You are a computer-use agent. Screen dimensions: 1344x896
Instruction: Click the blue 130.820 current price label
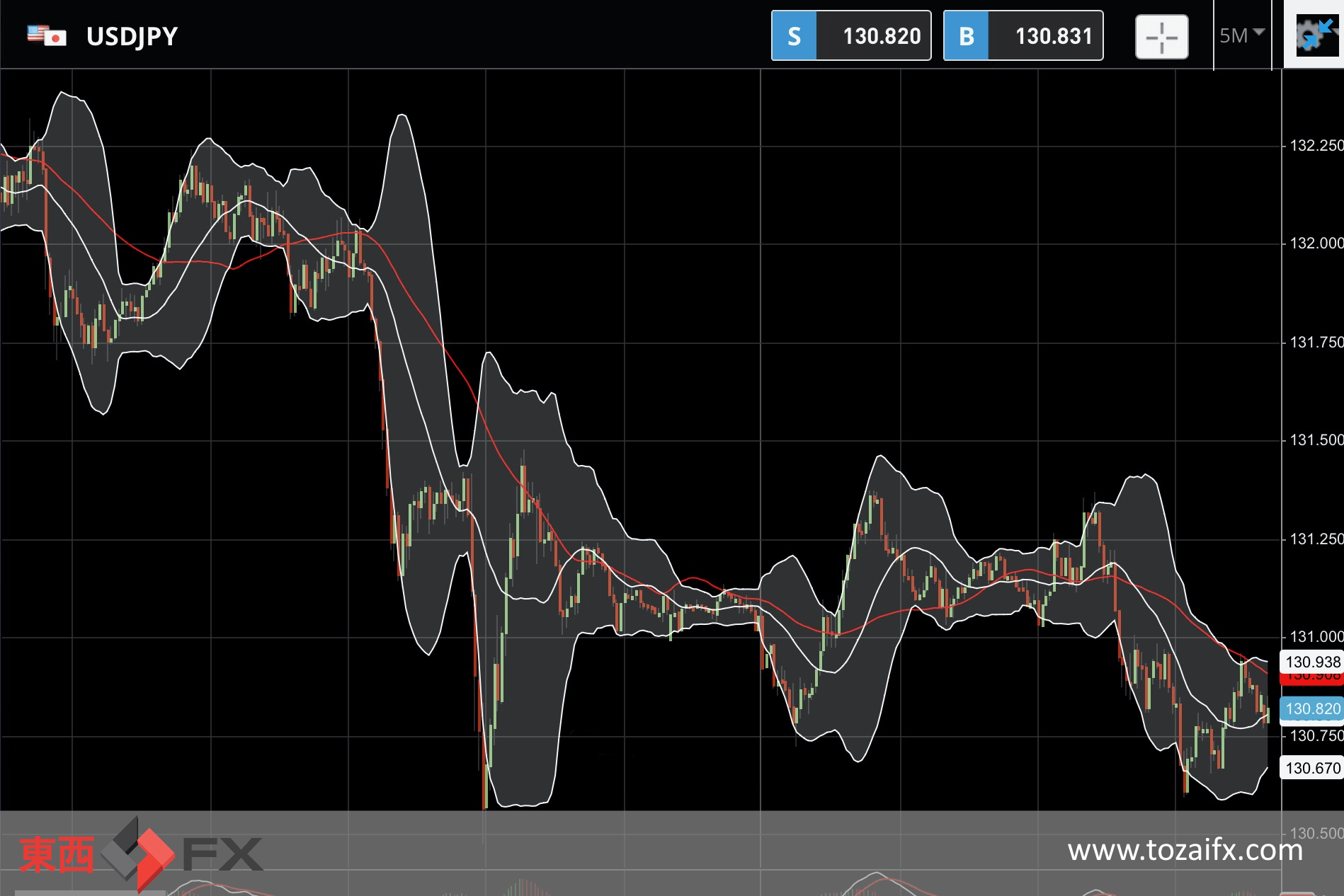1312,708
